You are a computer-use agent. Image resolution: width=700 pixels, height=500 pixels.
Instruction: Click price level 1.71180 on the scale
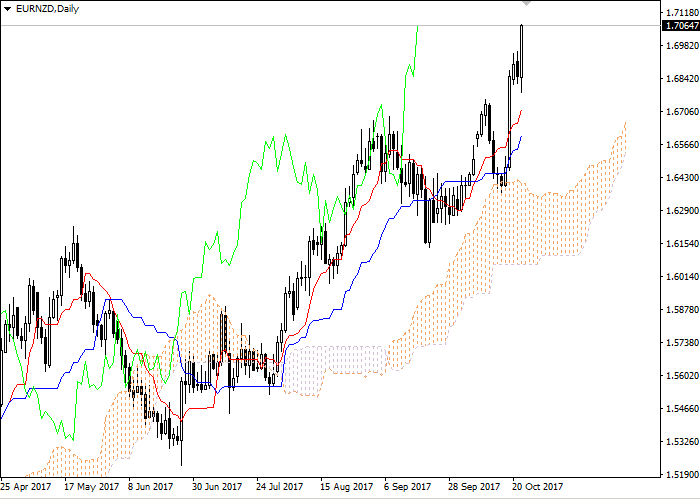pos(682,12)
